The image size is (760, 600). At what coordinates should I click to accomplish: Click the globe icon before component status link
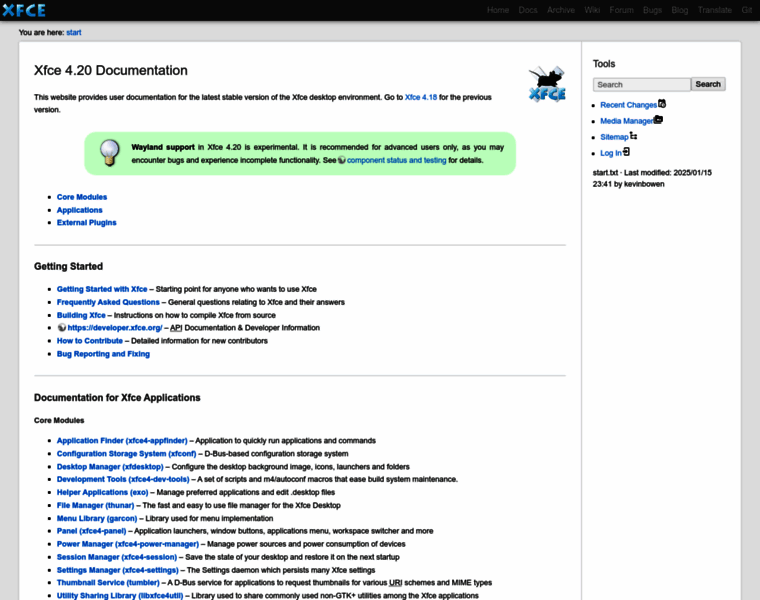coord(342,160)
